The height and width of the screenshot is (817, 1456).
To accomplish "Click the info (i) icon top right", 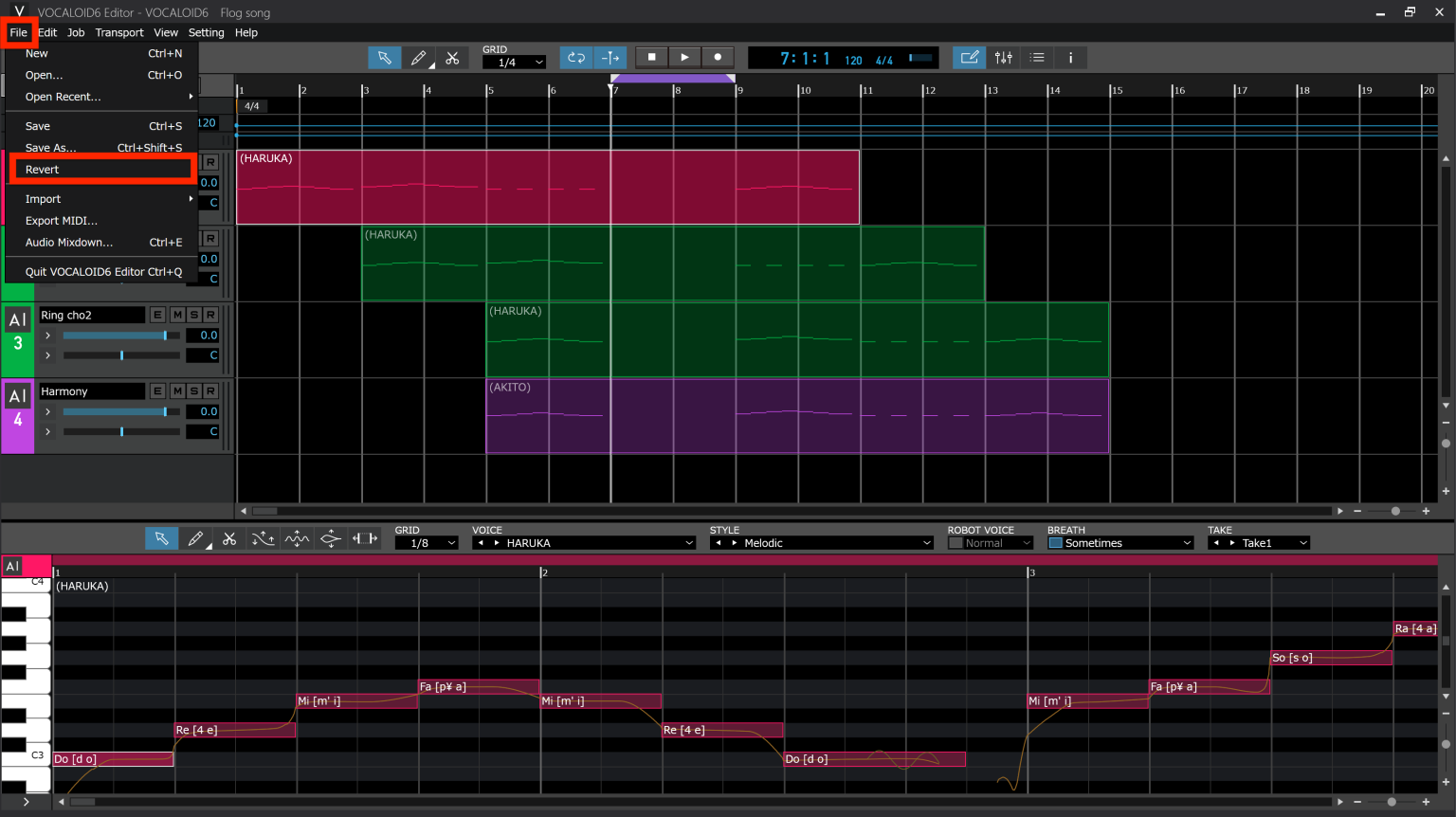I will tap(1070, 57).
